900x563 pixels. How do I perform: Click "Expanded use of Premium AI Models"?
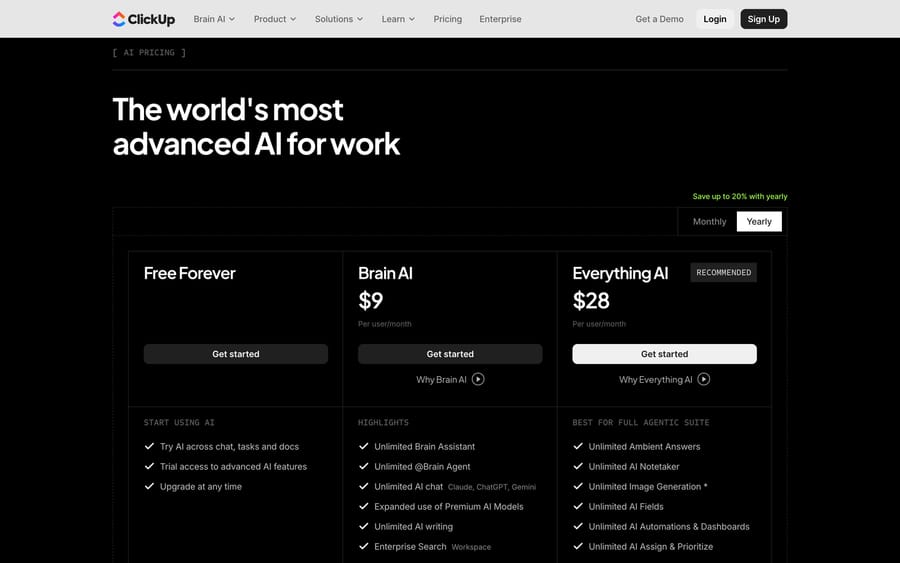pyautogui.click(x=449, y=507)
